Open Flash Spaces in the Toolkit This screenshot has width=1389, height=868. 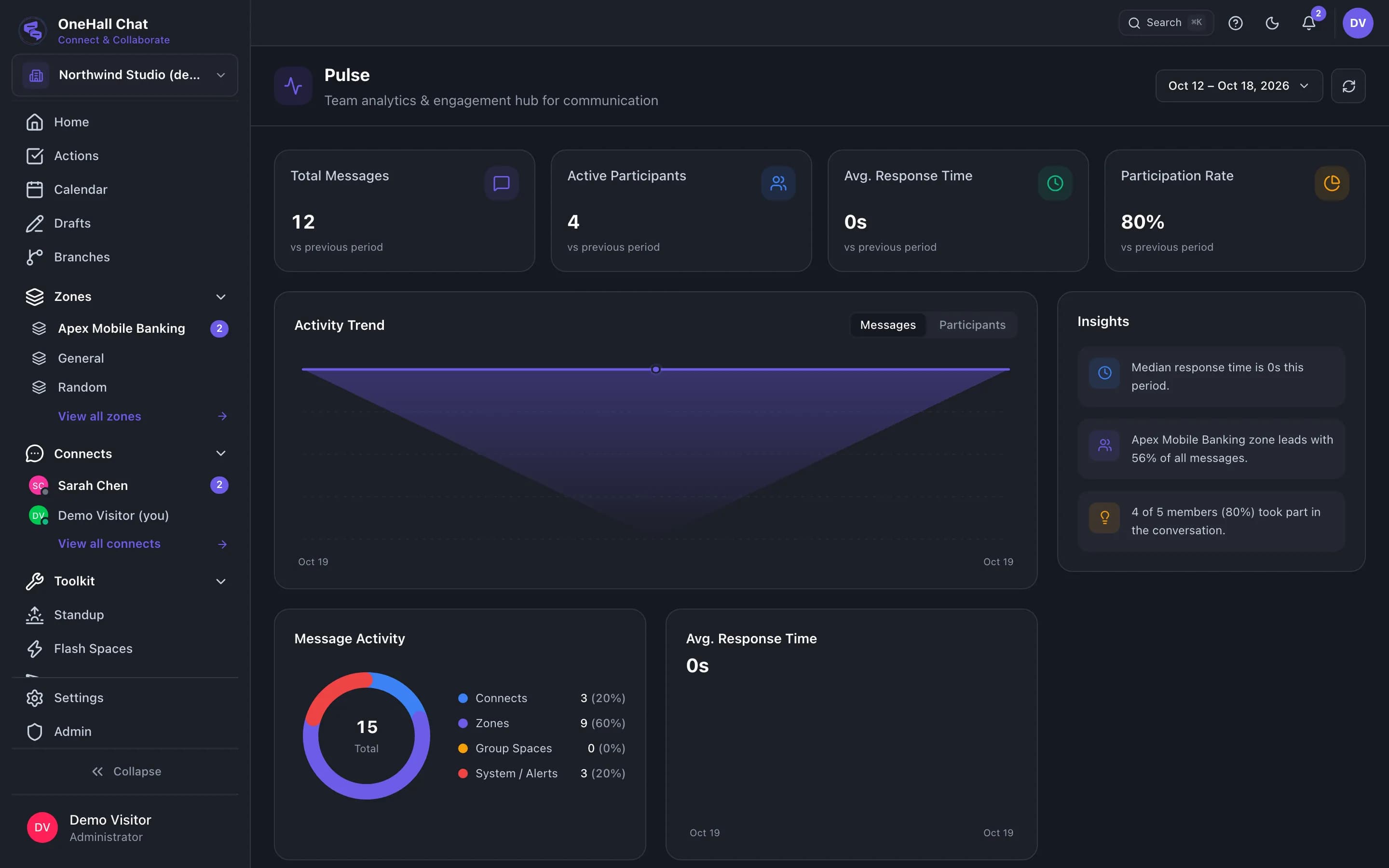[x=124, y=649]
